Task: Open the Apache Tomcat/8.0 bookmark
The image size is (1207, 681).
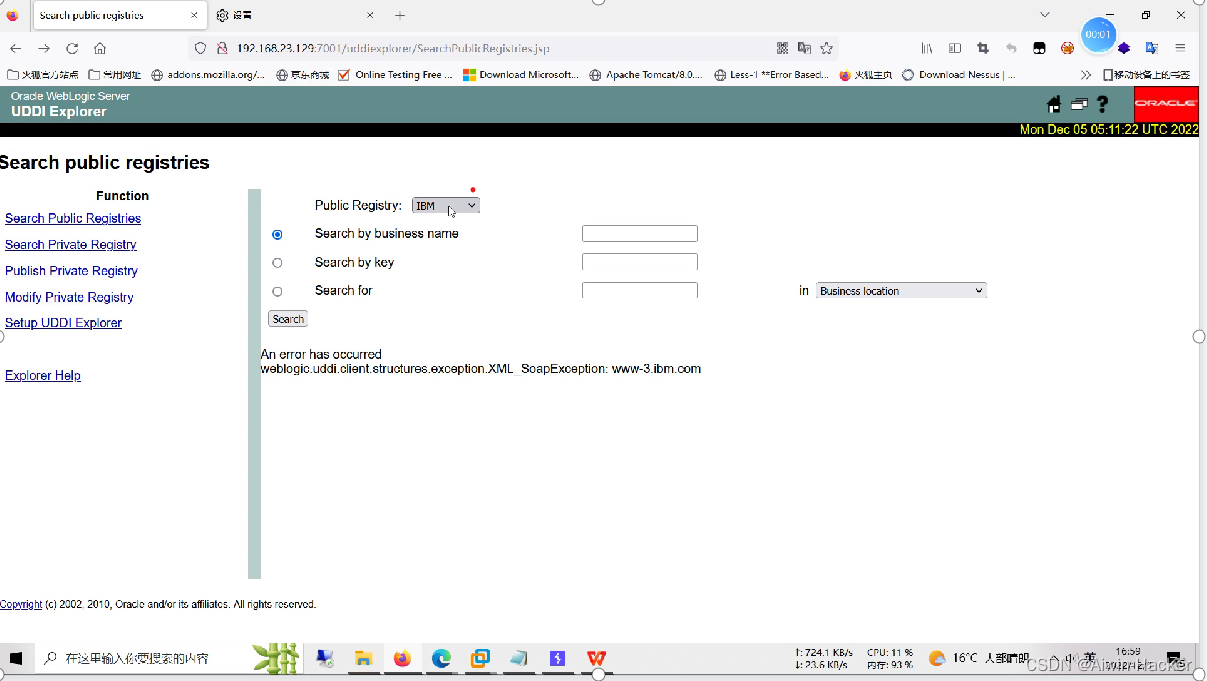Action: pos(647,74)
